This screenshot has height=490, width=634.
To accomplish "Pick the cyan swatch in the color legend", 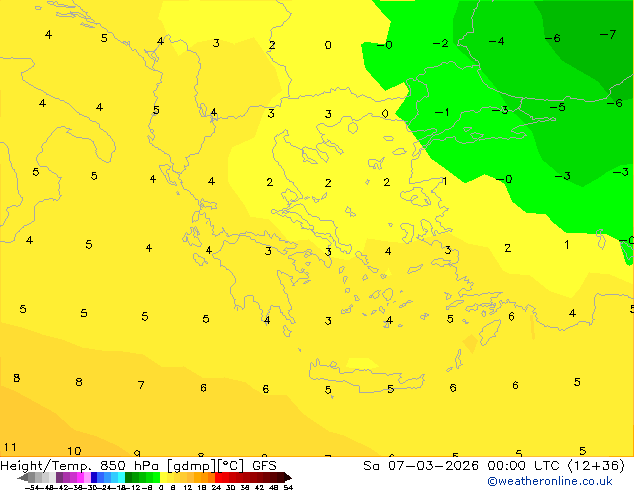I will point(121,477).
